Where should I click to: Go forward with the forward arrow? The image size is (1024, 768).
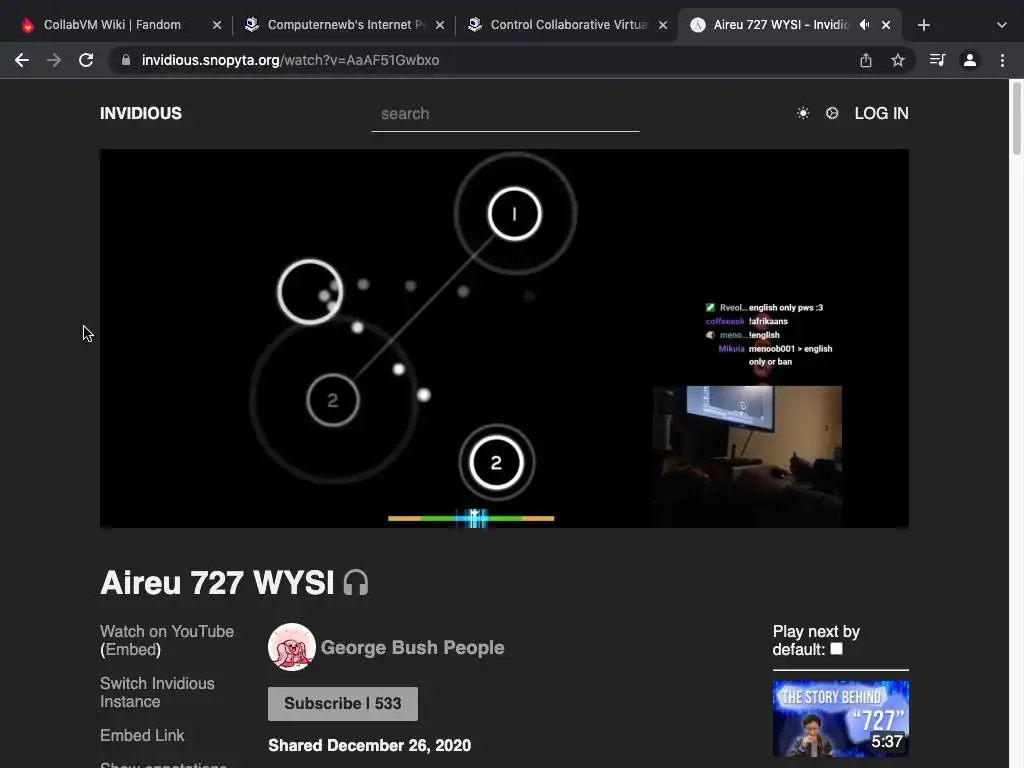54,60
